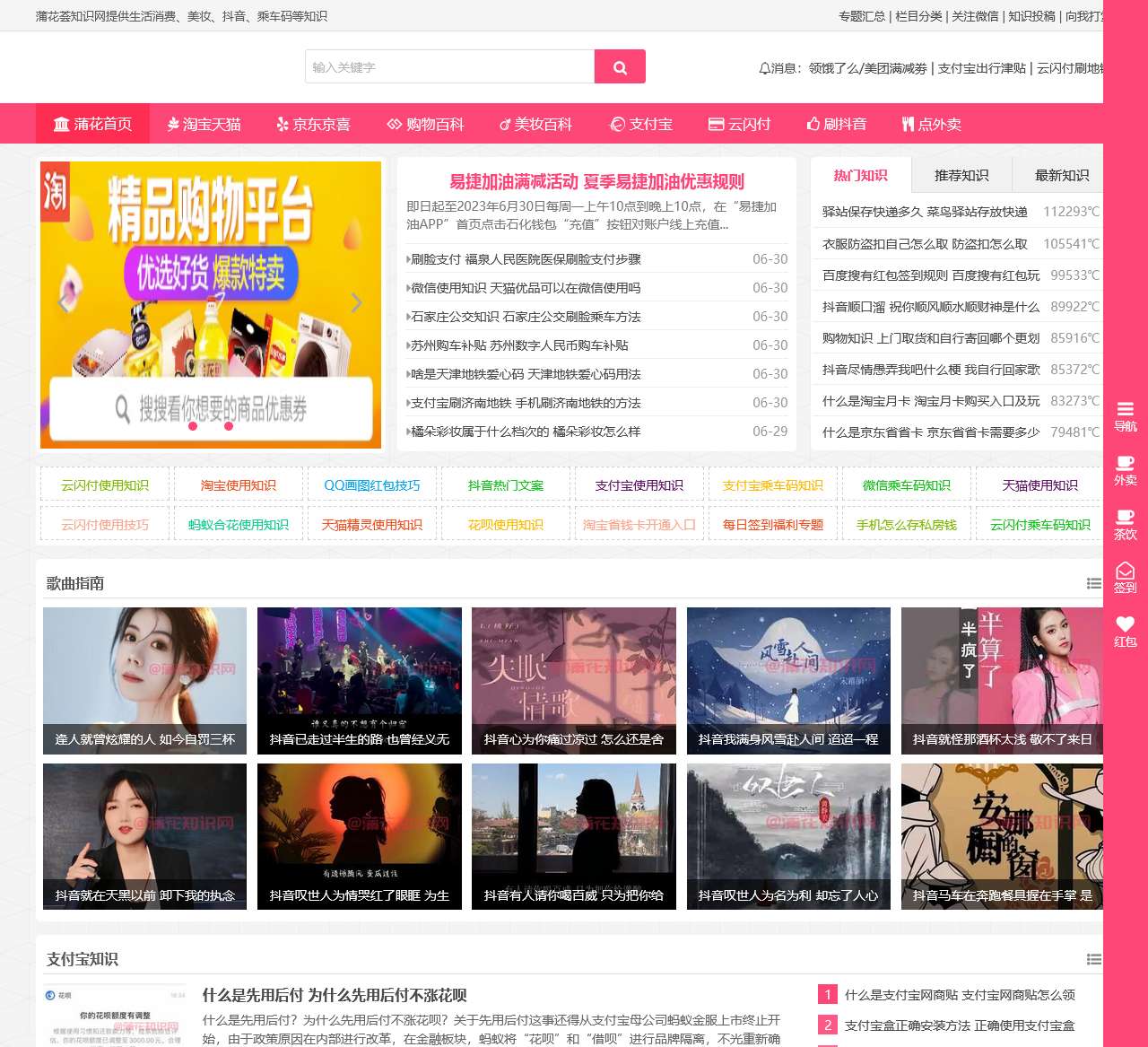Open 云闪付 navigation item

pos(739,124)
